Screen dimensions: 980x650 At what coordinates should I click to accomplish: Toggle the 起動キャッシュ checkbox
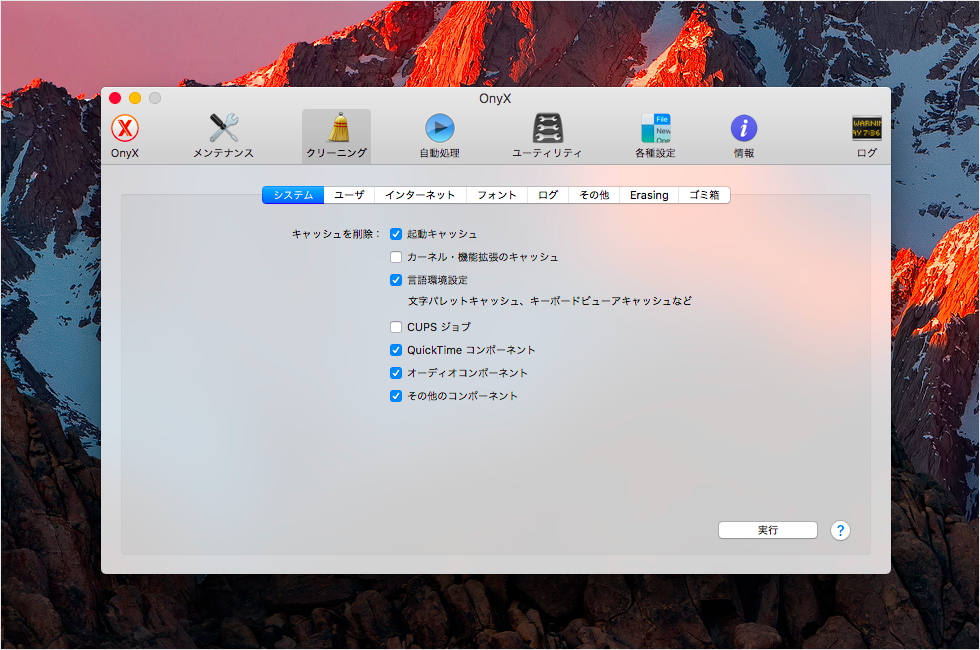pyautogui.click(x=396, y=234)
